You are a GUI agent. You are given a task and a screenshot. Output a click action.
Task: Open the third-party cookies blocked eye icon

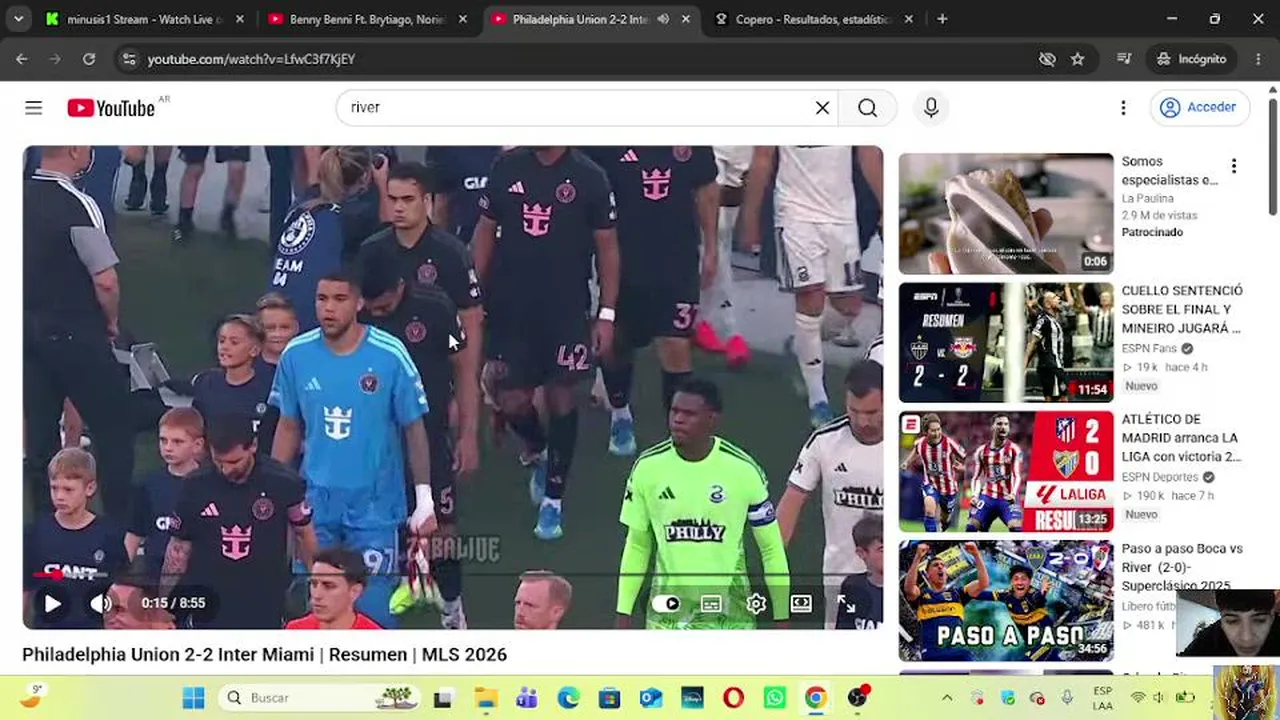(x=1047, y=59)
